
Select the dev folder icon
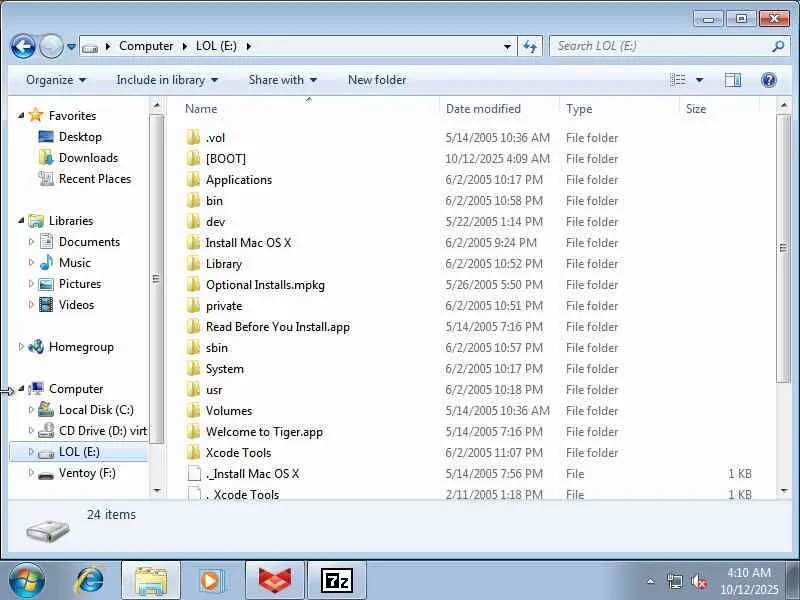tap(193, 221)
